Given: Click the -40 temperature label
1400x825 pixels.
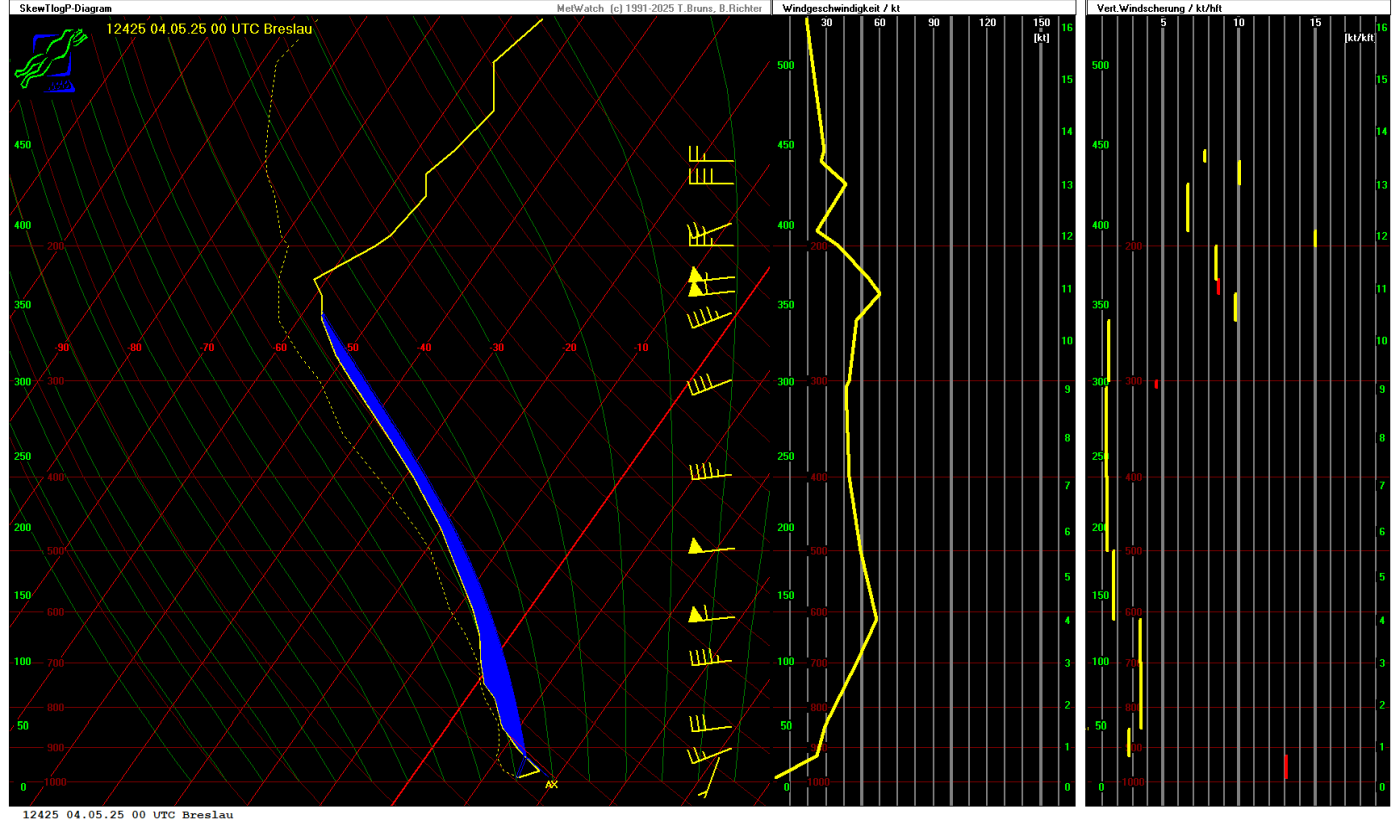Looking at the screenshot, I should tap(424, 348).
